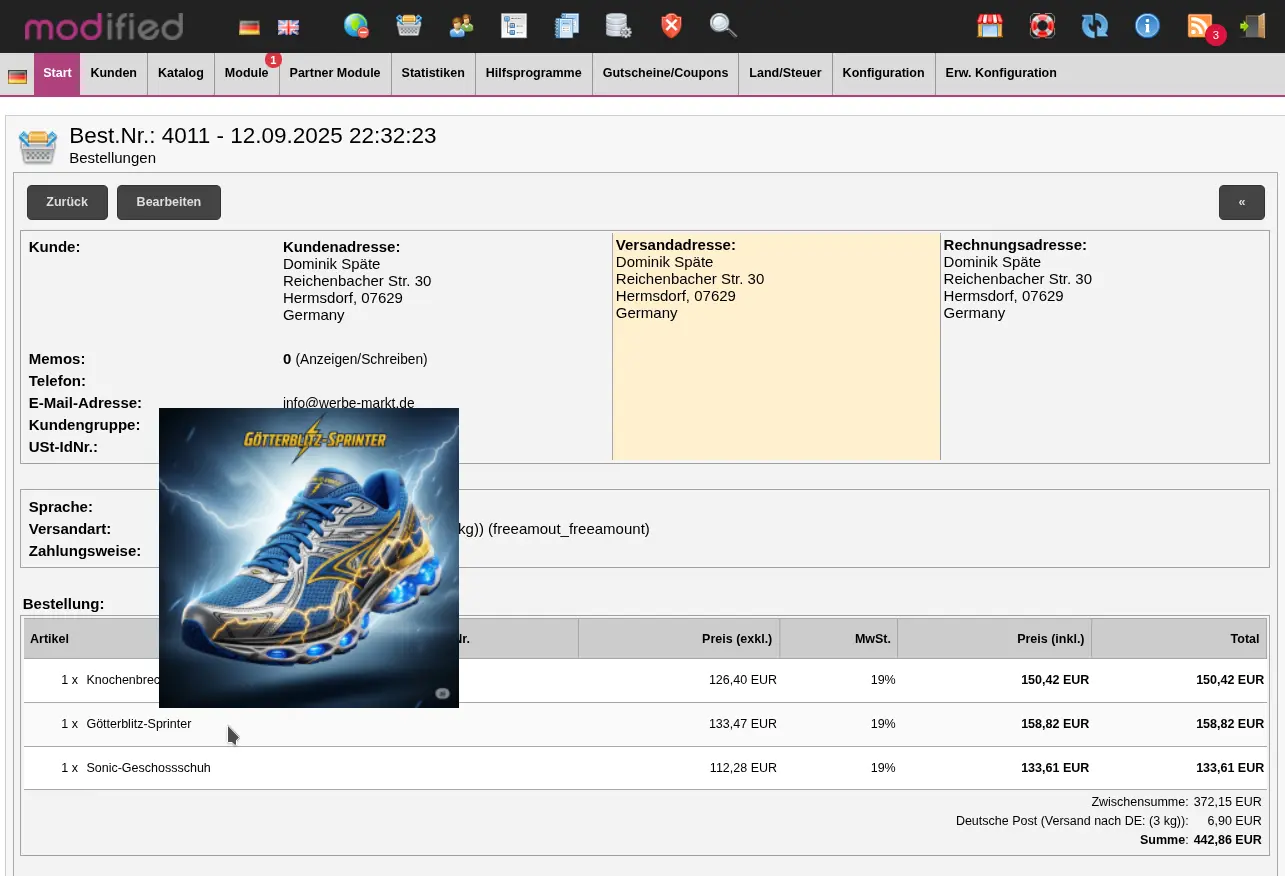Click the blue refresh arrows icon
This screenshot has width=1285, height=876.
coord(1095,26)
